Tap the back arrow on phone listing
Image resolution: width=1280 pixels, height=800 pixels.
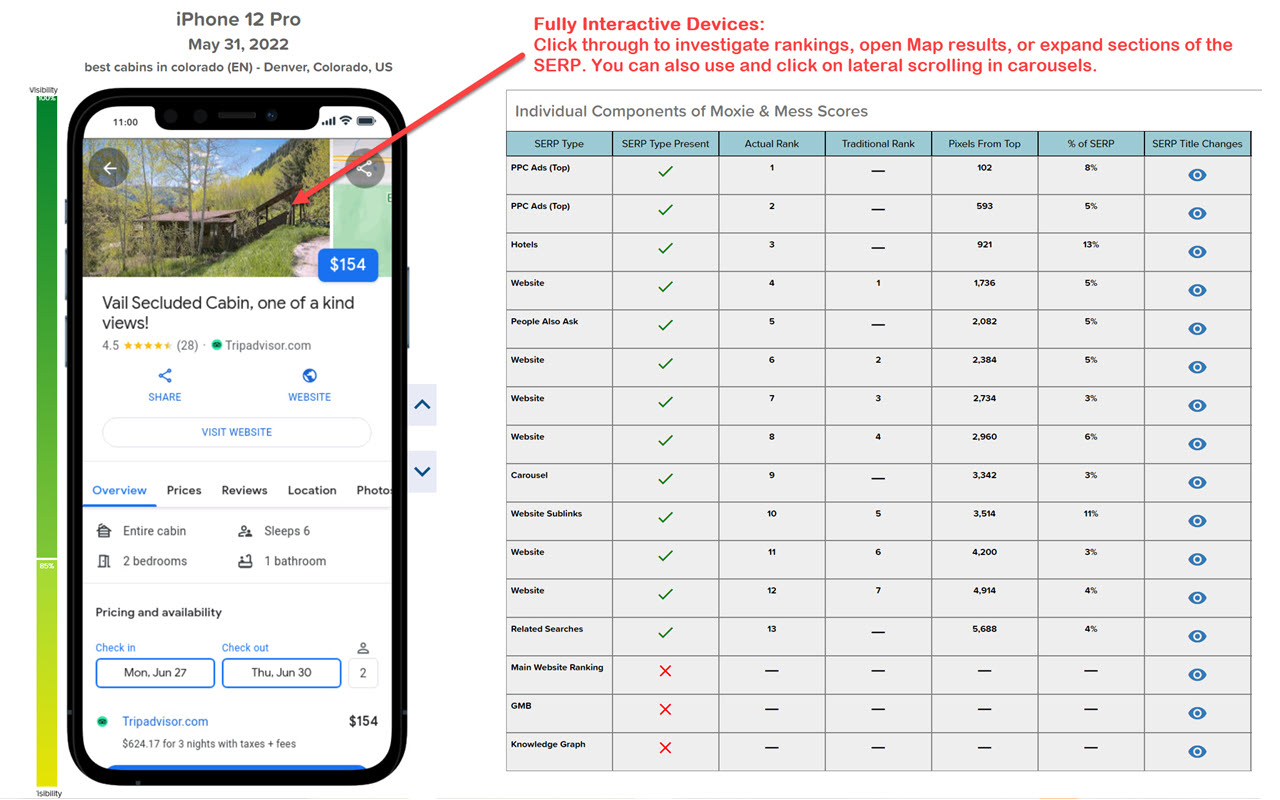109,168
